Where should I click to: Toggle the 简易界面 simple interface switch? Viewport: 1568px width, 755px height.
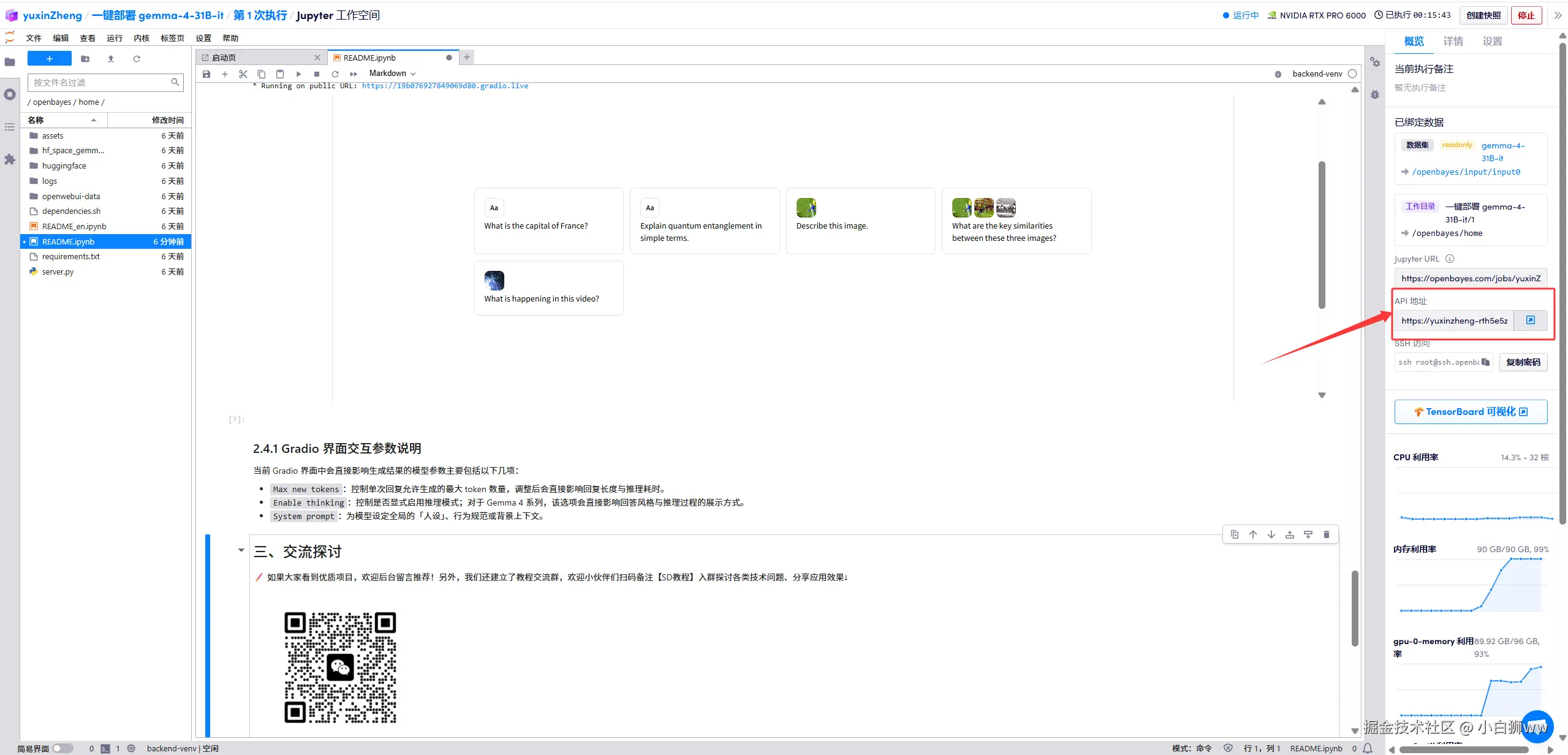click(62, 748)
